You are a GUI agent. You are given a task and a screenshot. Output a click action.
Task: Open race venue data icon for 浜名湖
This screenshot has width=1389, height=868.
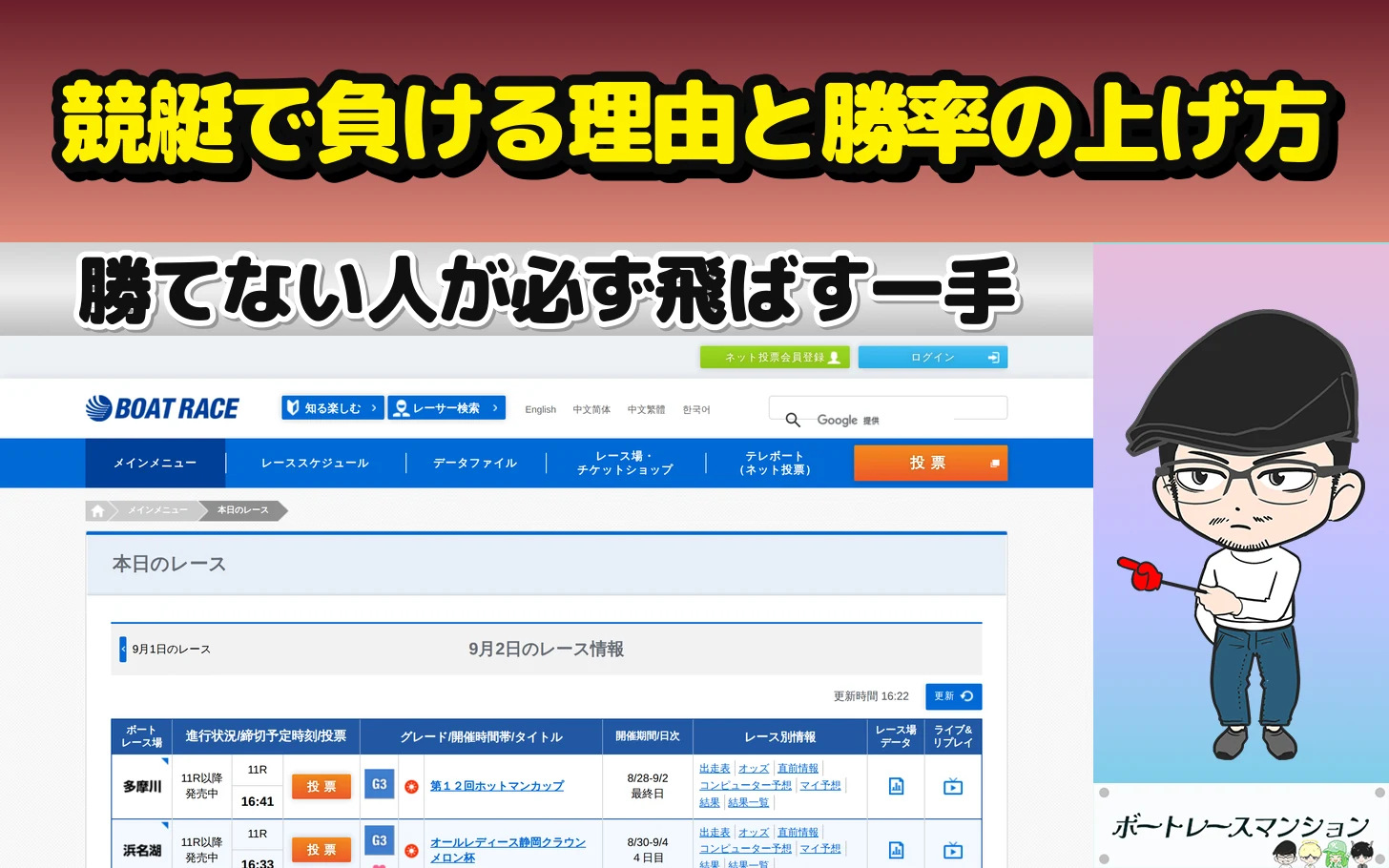click(896, 850)
